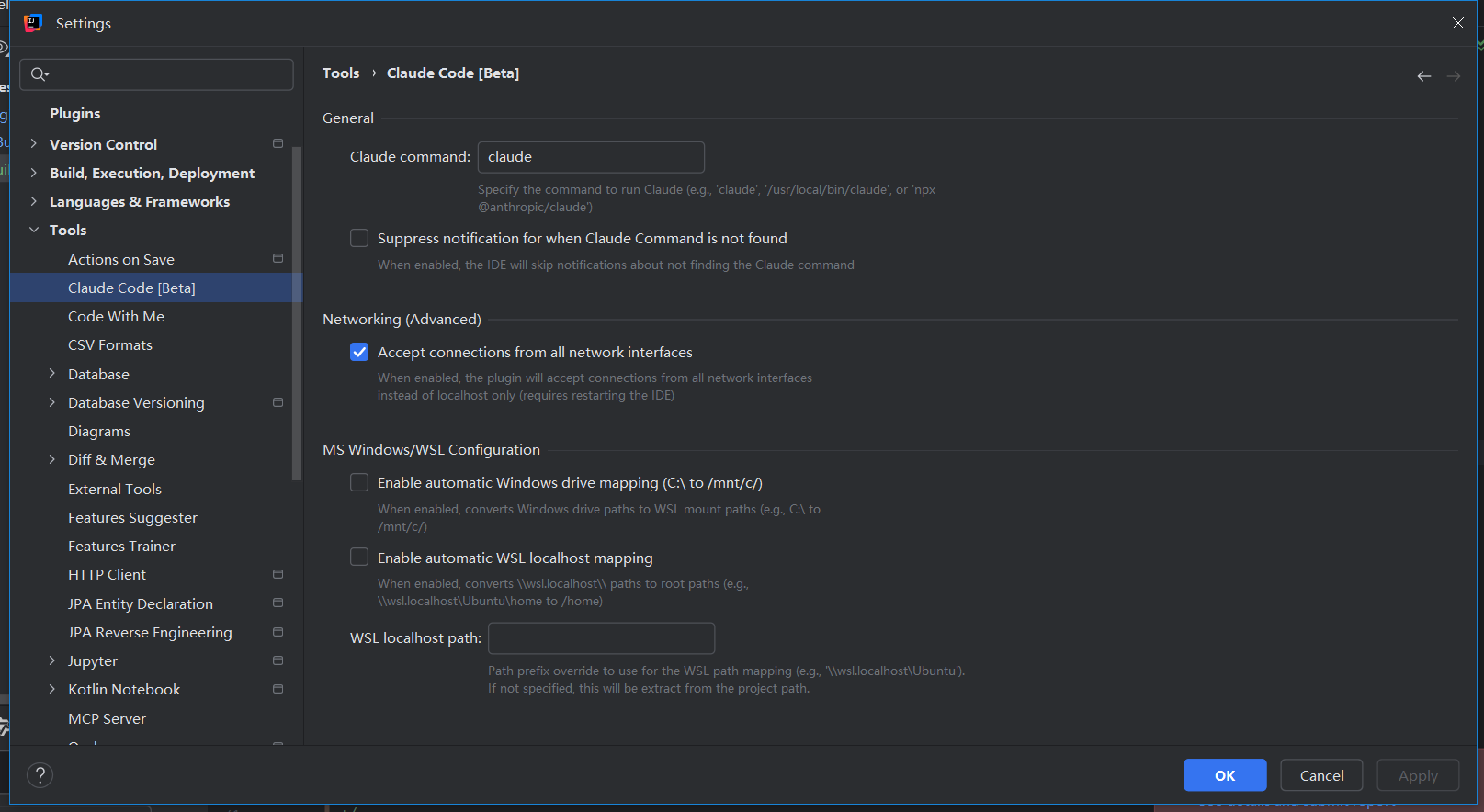Click project-level icon beside JPA Reverse Engineering

pos(278,632)
